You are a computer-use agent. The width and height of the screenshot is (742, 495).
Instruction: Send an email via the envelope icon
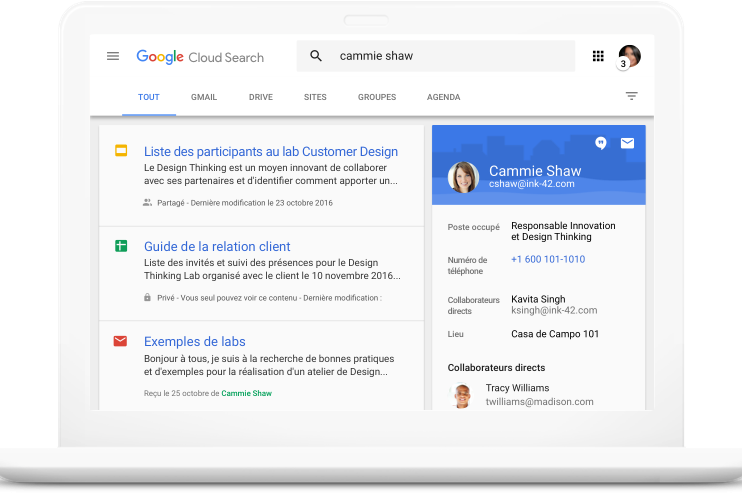627,143
